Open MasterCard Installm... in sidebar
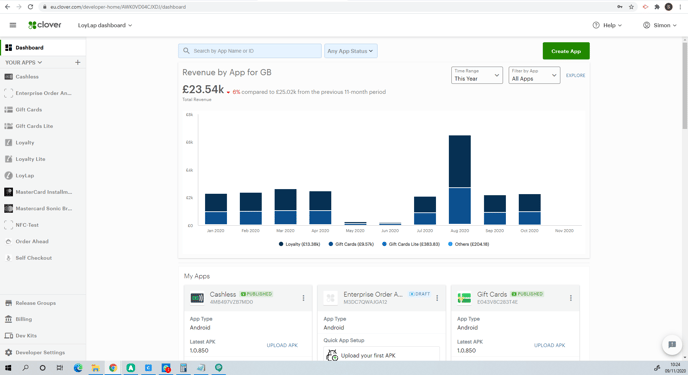688x375 pixels. point(43,192)
